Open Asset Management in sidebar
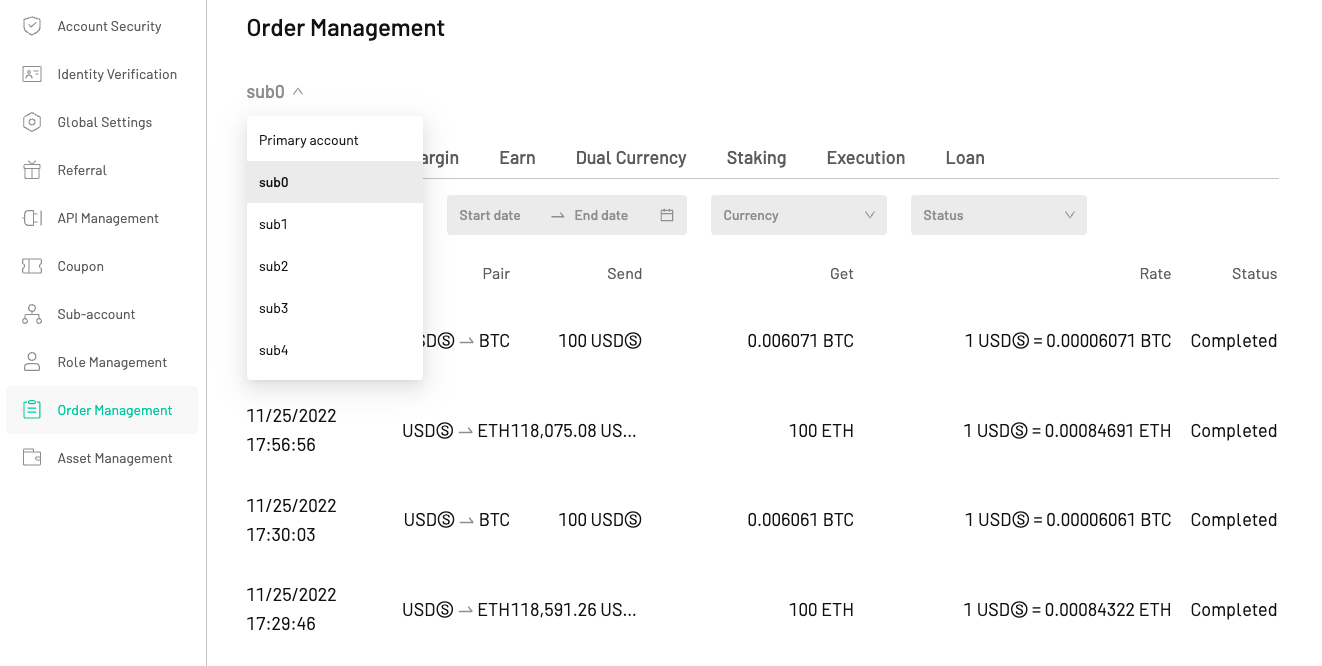The width and height of the screenshot is (1322, 666). click(x=102, y=458)
